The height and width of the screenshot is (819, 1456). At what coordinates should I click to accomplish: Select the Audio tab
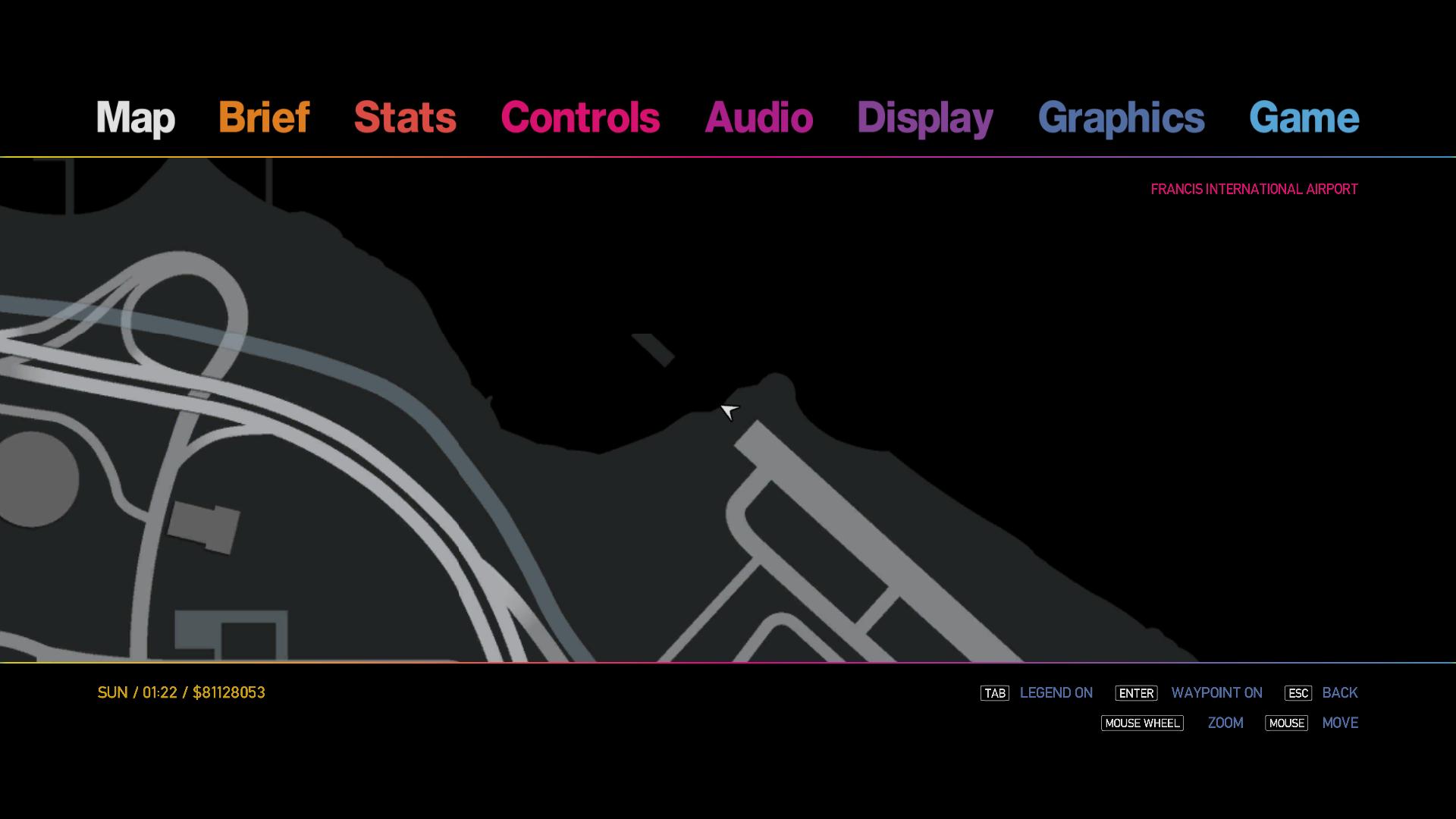758,117
